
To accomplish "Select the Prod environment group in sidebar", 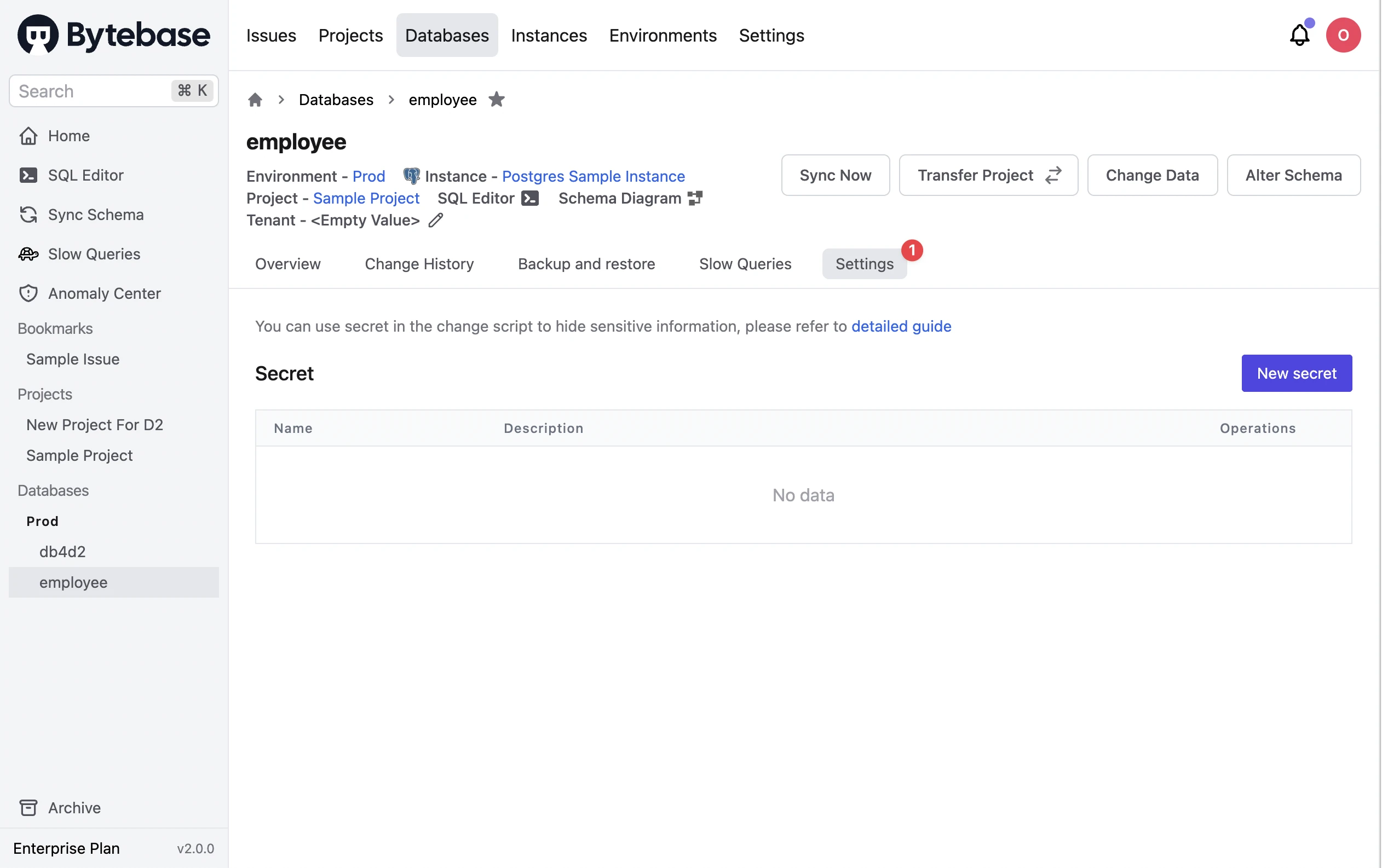I will (x=43, y=521).
